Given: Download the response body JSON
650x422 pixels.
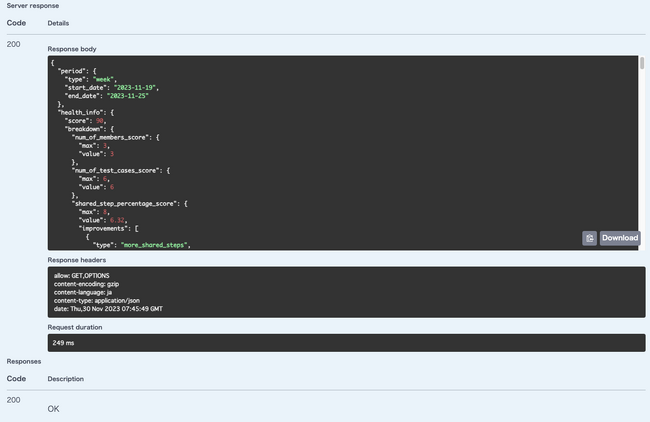Looking at the screenshot, I should 619,238.
